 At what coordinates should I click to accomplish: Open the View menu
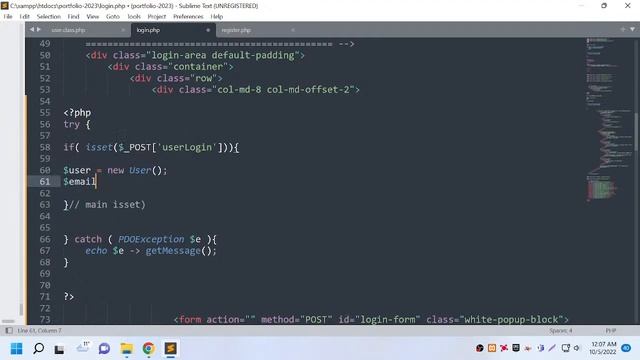pyautogui.click(x=93, y=17)
